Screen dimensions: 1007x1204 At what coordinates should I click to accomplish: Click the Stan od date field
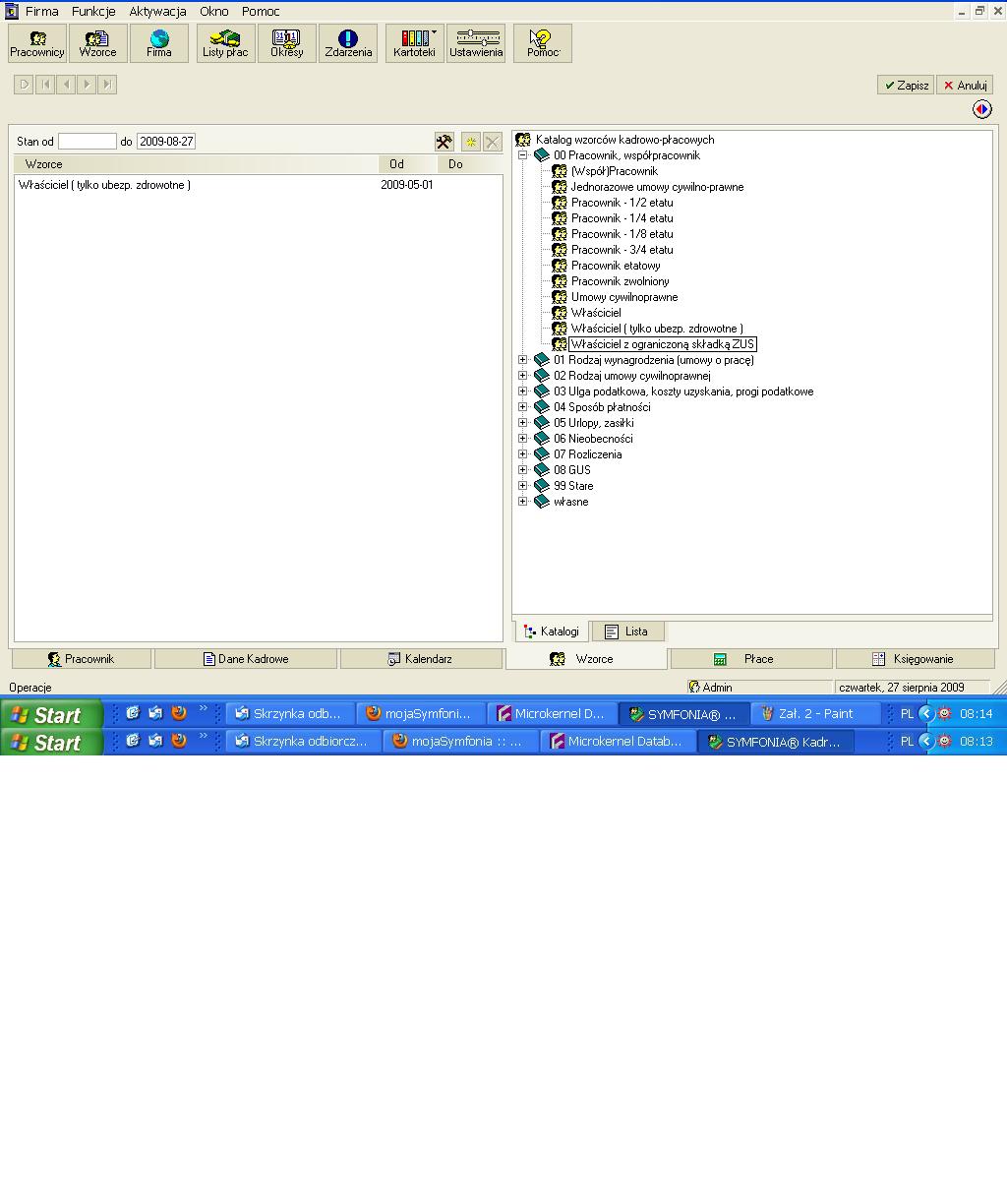[x=87, y=142]
